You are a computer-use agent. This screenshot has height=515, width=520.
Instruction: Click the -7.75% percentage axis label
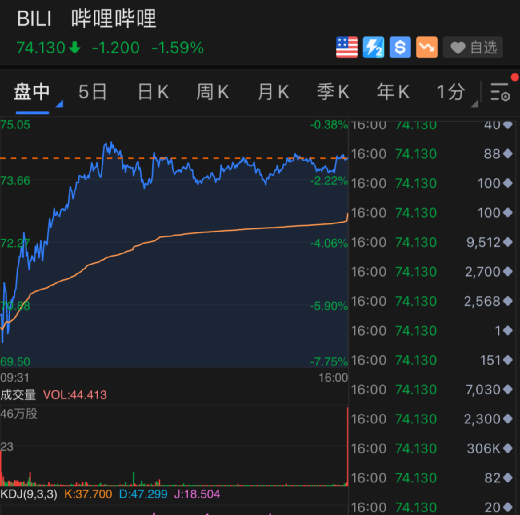[x=329, y=362]
